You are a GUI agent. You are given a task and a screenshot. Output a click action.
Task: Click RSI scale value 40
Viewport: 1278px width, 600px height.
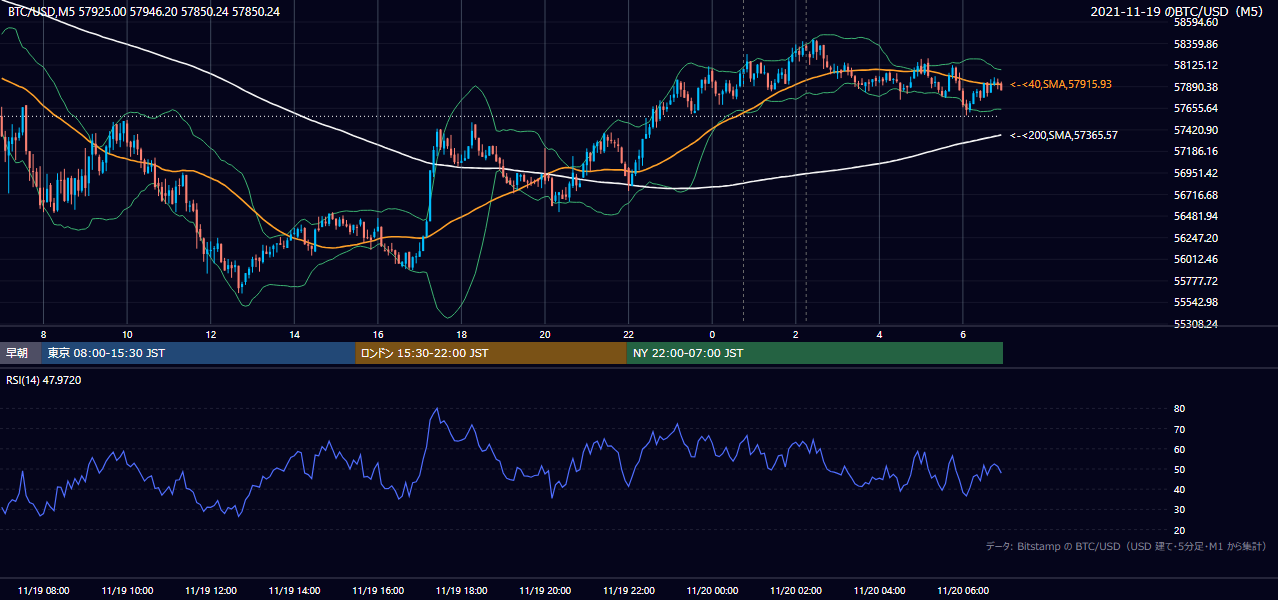pyautogui.click(x=1180, y=489)
